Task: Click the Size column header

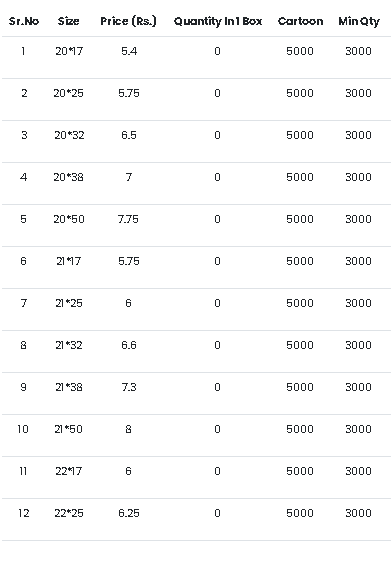Action: click(69, 21)
